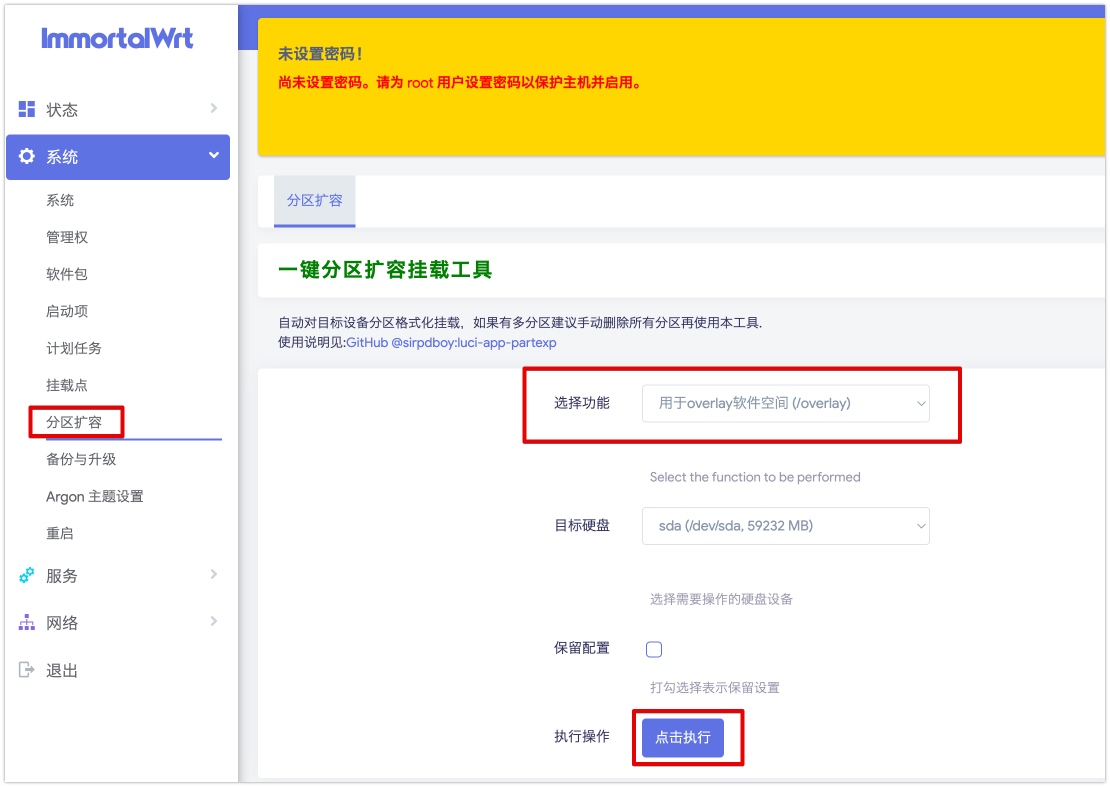Click the 系统 gear icon in sidebar

pos(26,157)
